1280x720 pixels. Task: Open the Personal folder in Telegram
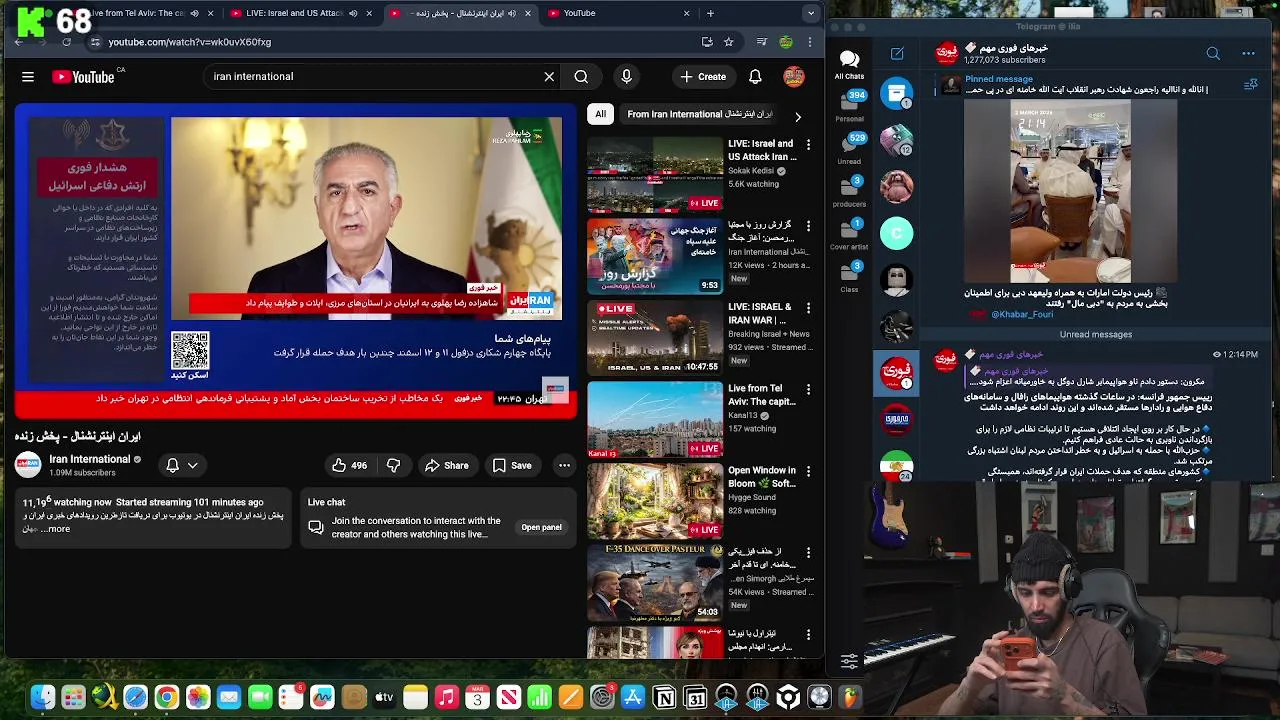click(849, 106)
